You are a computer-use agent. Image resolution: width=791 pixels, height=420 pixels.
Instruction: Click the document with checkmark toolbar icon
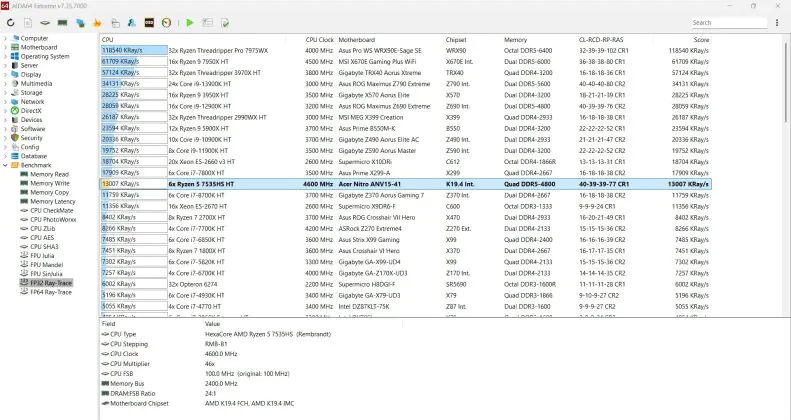tap(225, 23)
